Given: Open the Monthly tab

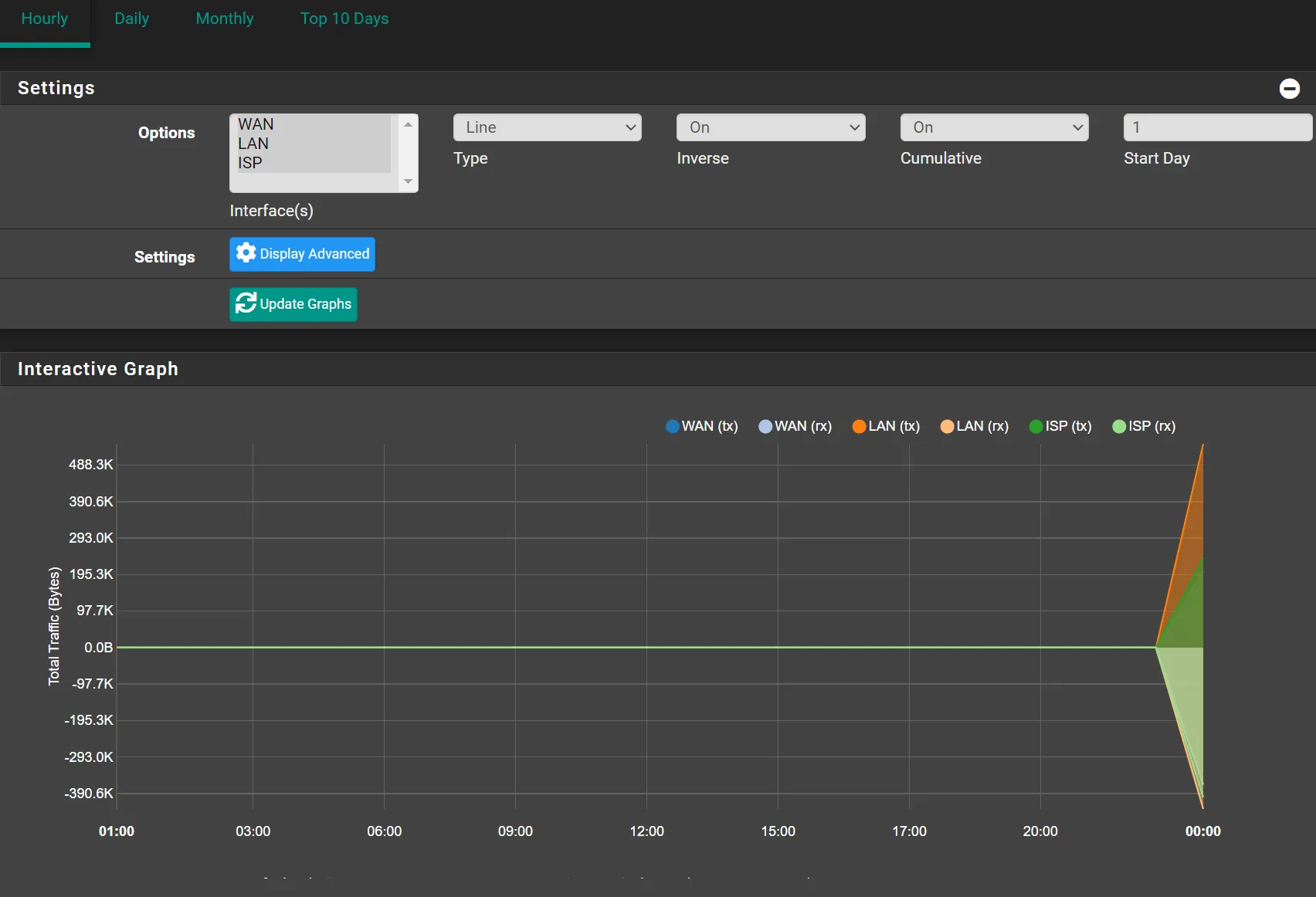Looking at the screenshot, I should click(225, 19).
